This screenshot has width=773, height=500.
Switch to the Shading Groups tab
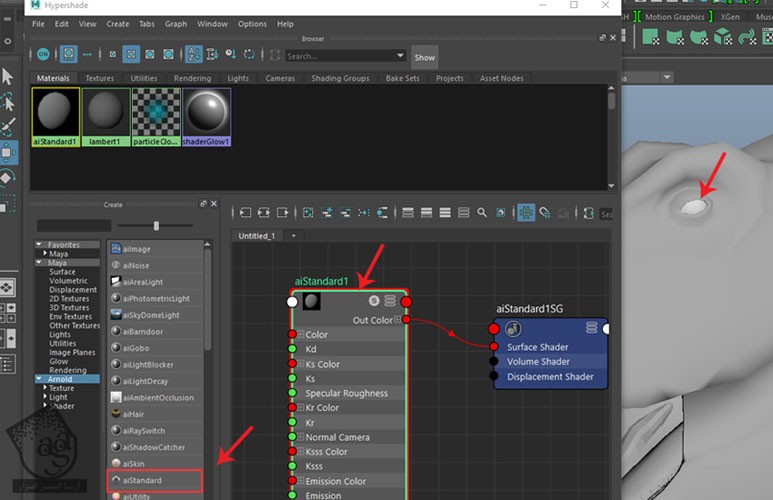pyautogui.click(x=342, y=78)
